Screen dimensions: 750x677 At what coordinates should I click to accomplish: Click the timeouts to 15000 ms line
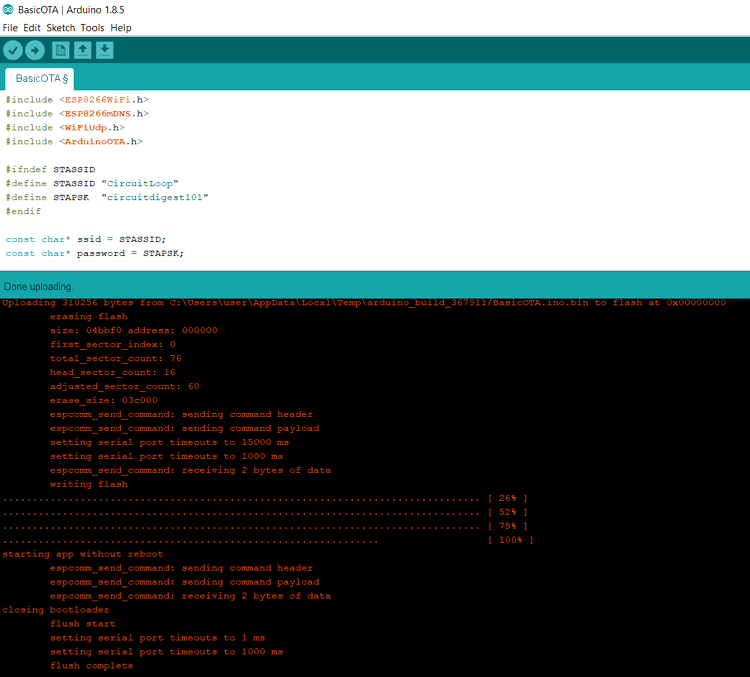(x=169, y=442)
